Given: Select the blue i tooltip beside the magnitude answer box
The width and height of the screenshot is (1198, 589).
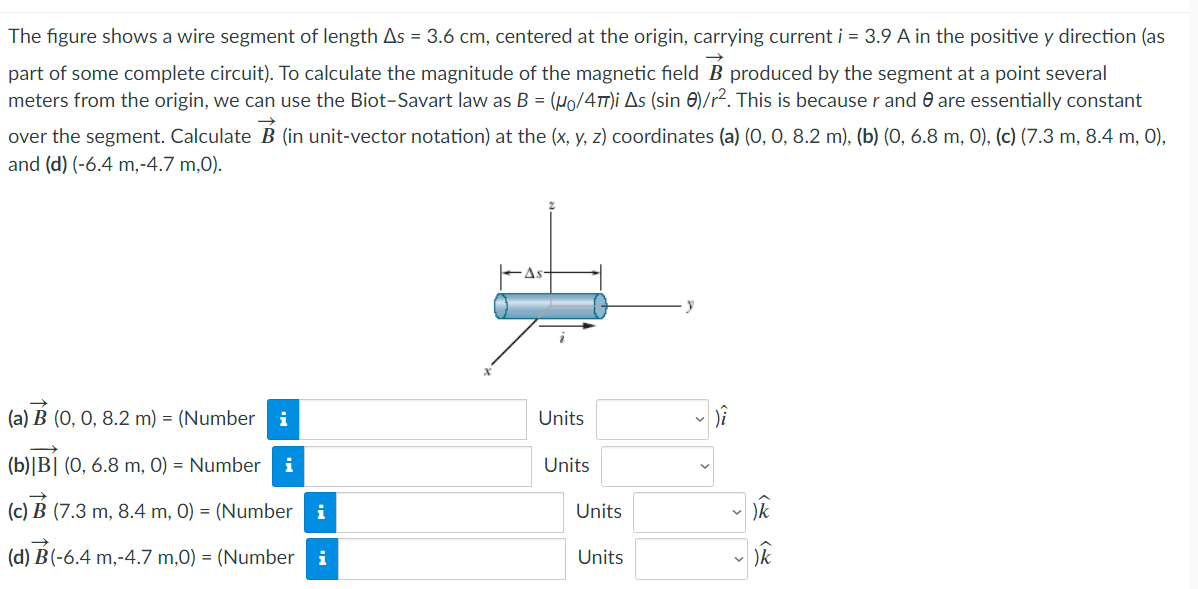Looking at the screenshot, I should pyautogui.click(x=289, y=465).
